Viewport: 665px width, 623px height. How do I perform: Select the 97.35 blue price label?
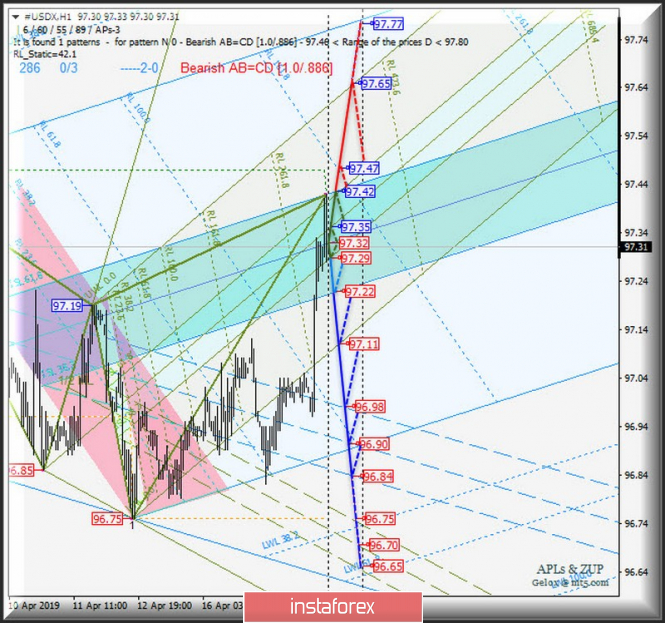pyautogui.click(x=356, y=227)
